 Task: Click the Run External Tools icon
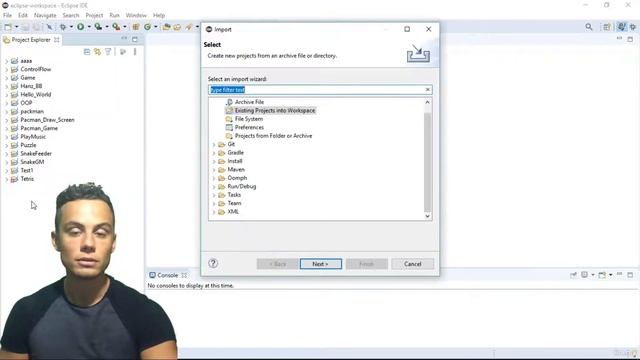coord(116,27)
